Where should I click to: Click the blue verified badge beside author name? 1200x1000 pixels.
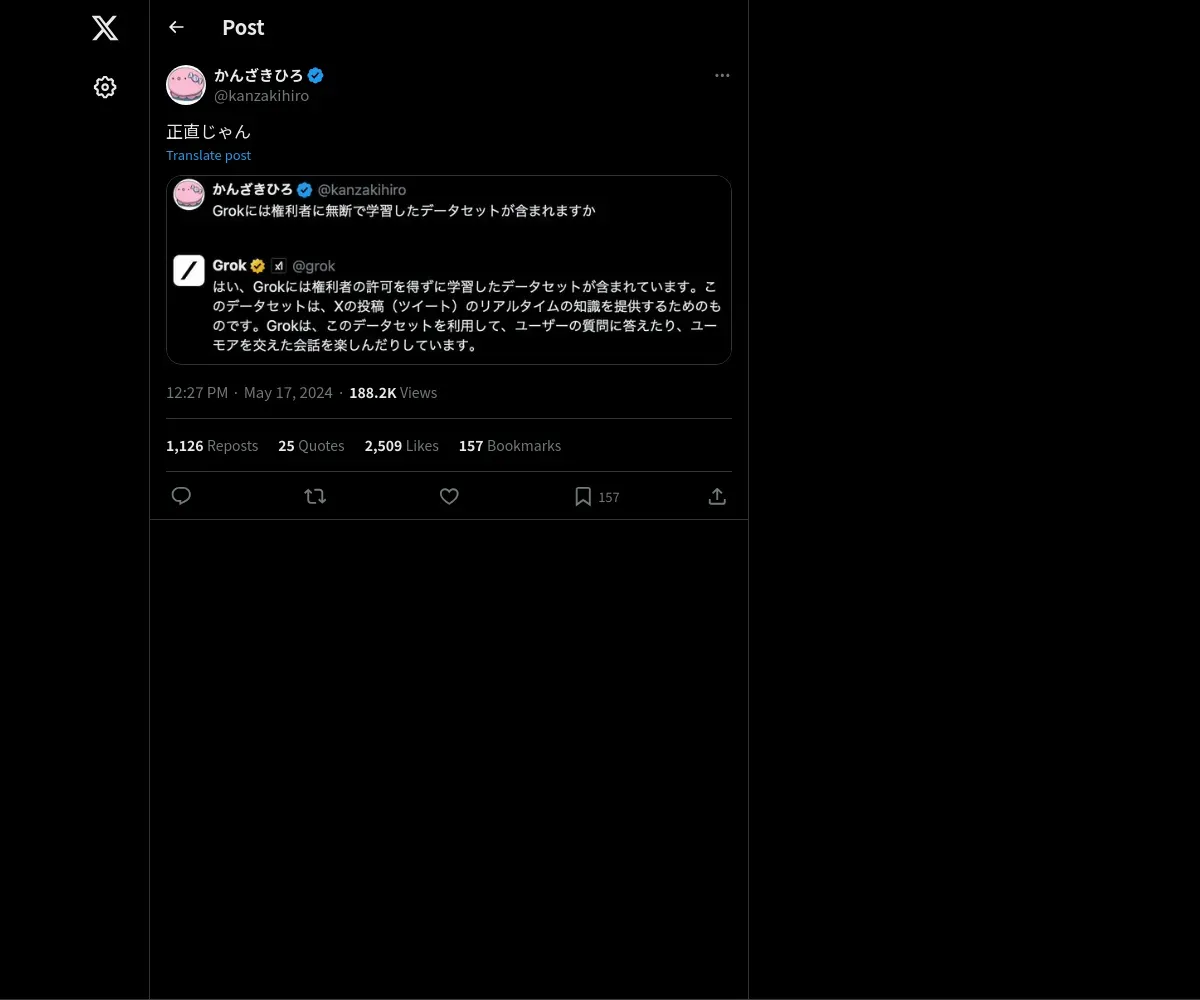(x=315, y=75)
